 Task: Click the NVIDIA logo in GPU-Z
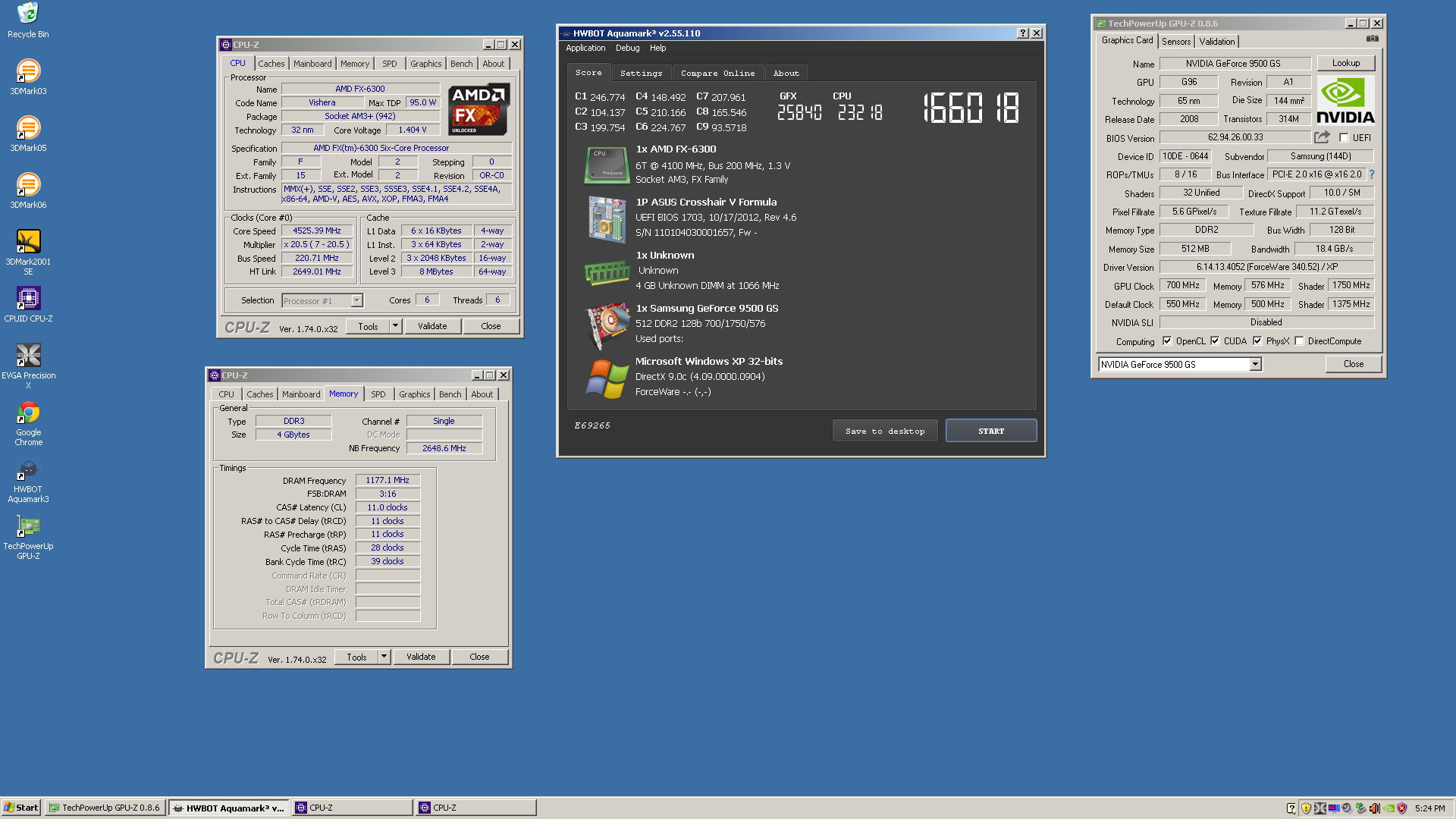[x=1345, y=99]
